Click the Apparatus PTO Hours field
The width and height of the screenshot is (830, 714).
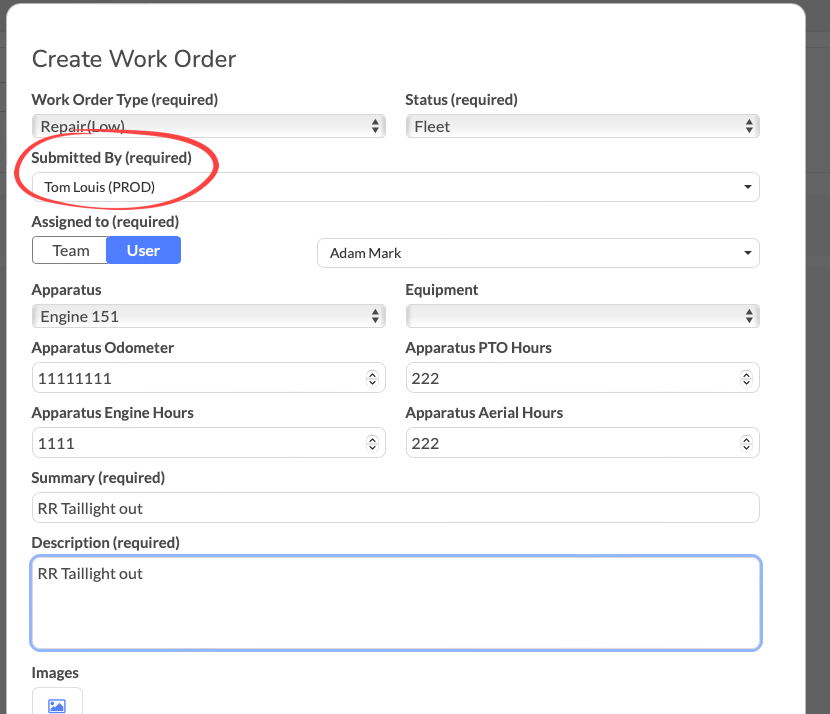coord(583,378)
